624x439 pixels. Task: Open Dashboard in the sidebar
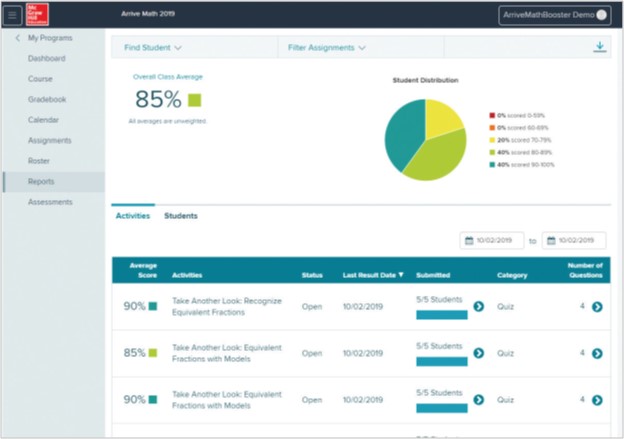pos(47,59)
